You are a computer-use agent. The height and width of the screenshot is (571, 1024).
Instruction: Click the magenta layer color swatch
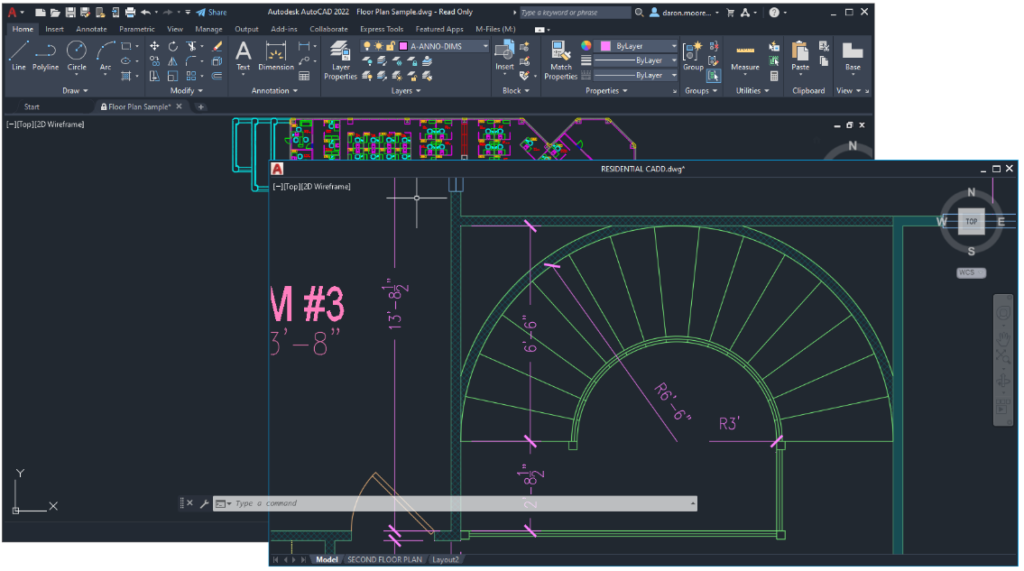(404, 46)
